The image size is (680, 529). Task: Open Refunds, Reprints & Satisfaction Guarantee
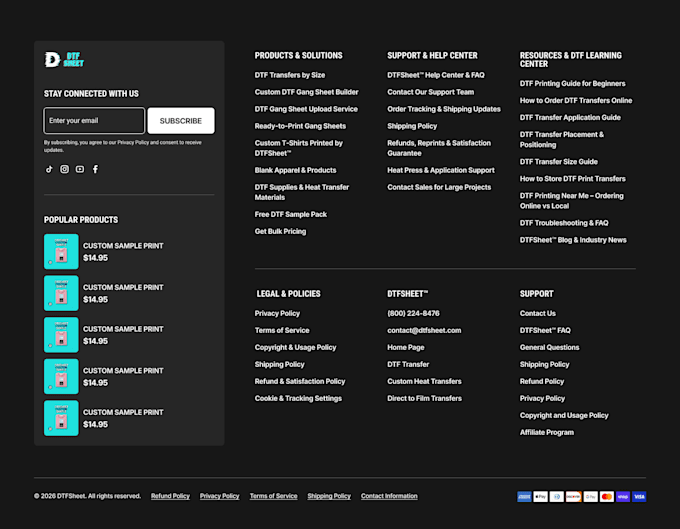coord(439,148)
